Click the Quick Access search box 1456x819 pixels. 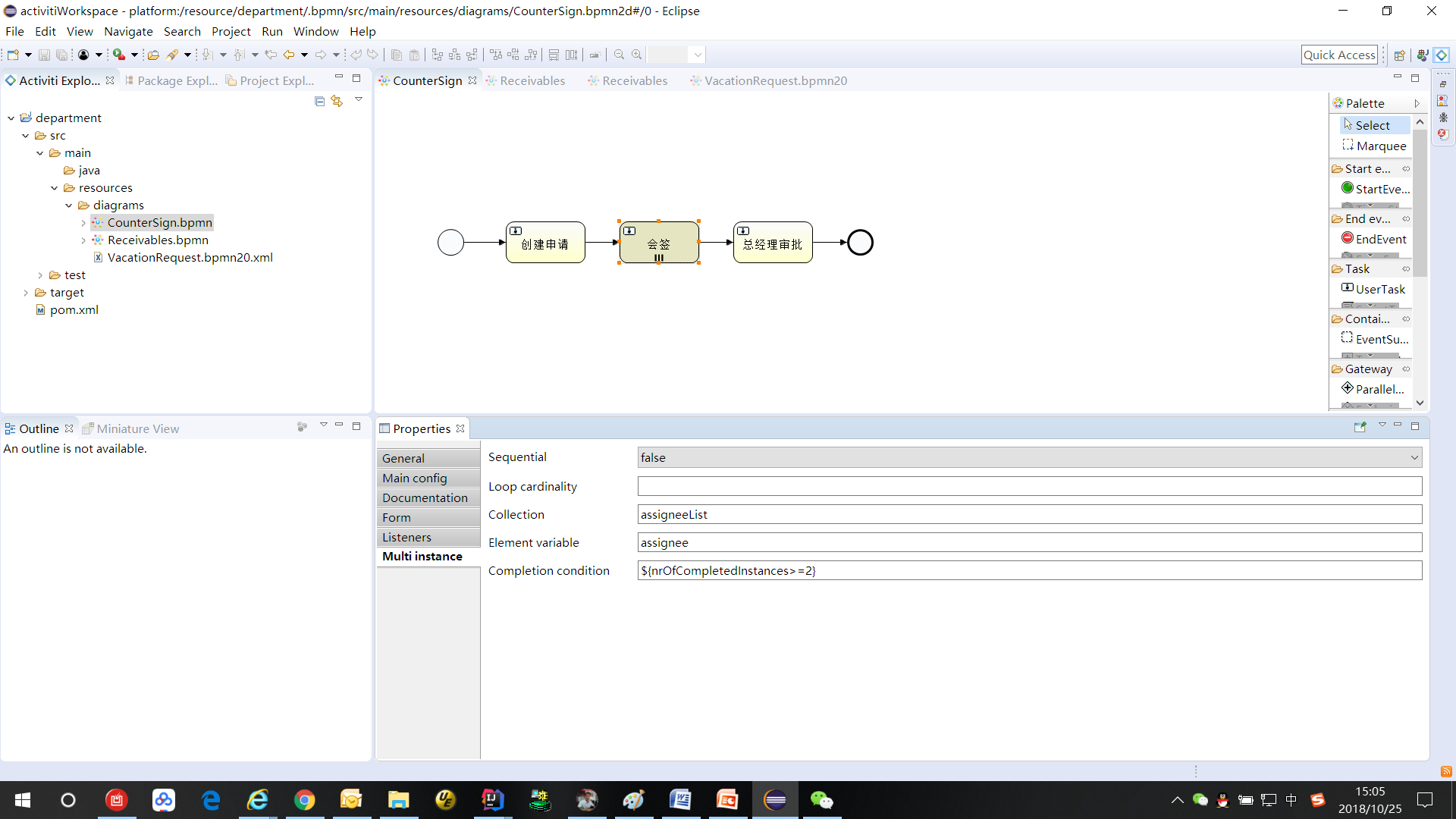(x=1339, y=55)
